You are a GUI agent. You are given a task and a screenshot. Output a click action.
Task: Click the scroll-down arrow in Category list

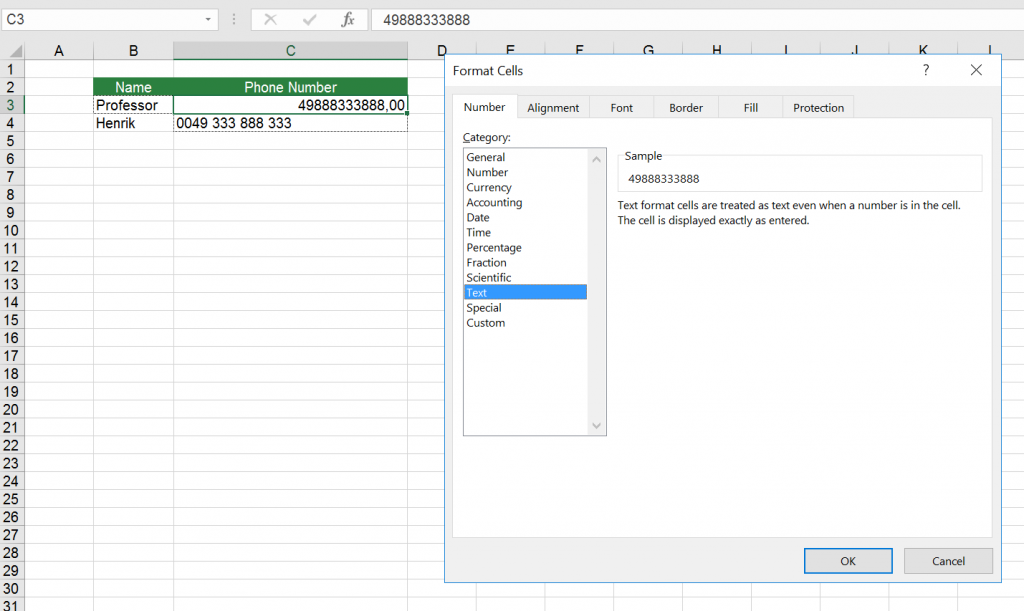tap(596, 426)
